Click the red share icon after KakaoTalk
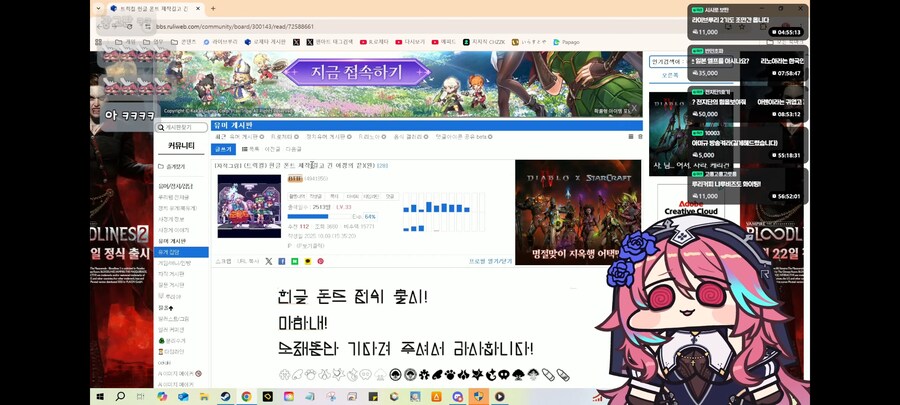Viewport: 900px width, 405px height. click(x=320, y=261)
